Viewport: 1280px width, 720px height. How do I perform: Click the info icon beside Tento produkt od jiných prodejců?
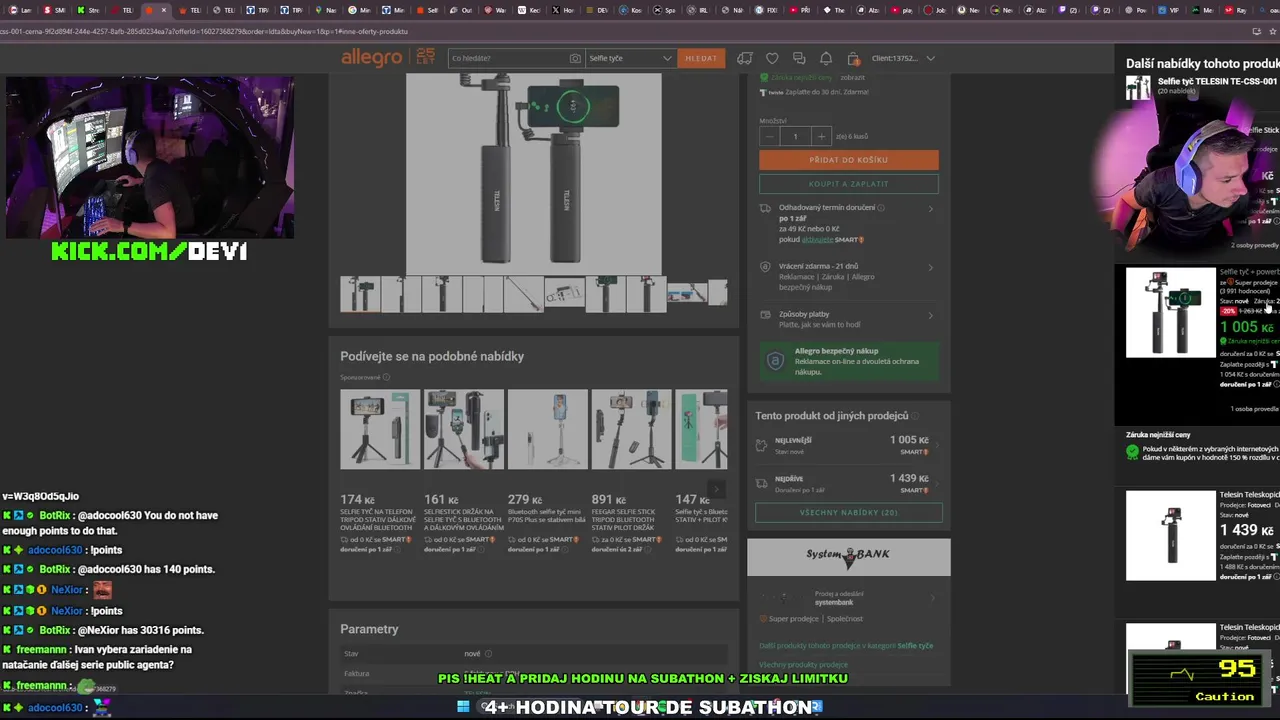pos(916,416)
